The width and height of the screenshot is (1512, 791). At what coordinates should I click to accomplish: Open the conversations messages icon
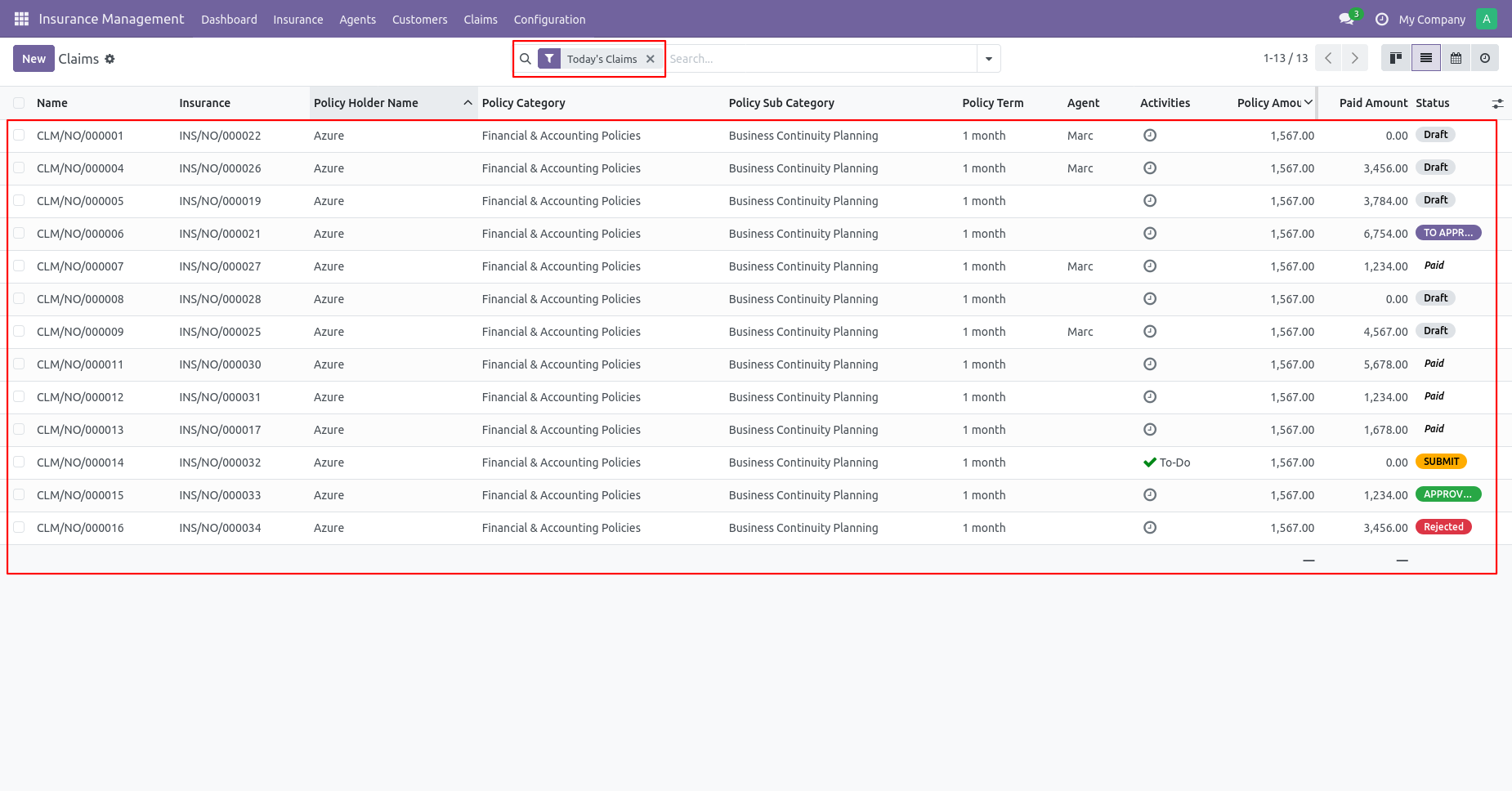click(x=1346, y=19)
